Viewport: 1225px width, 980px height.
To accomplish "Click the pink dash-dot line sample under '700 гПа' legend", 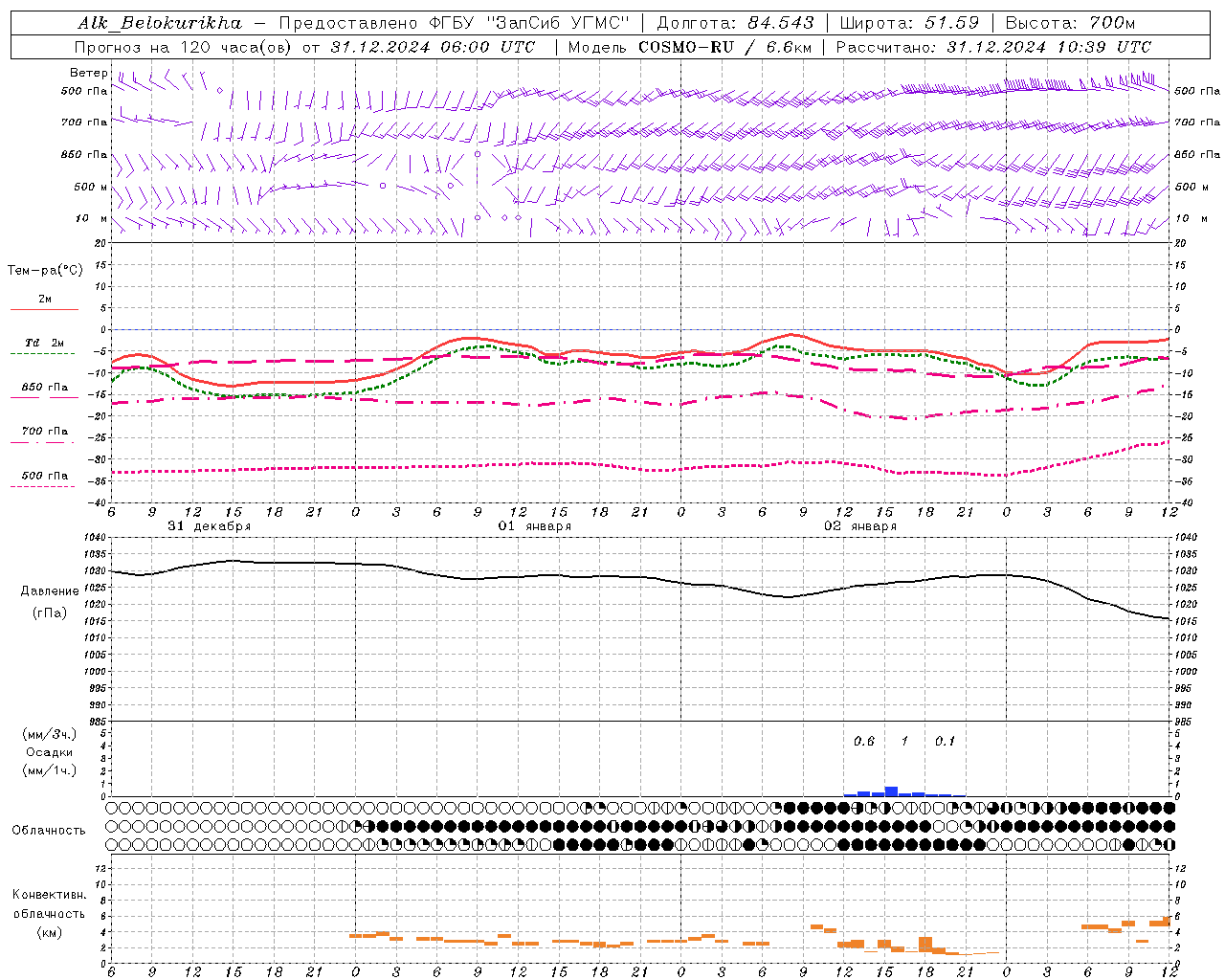I will pyautogui.click(x=43, y=442).
